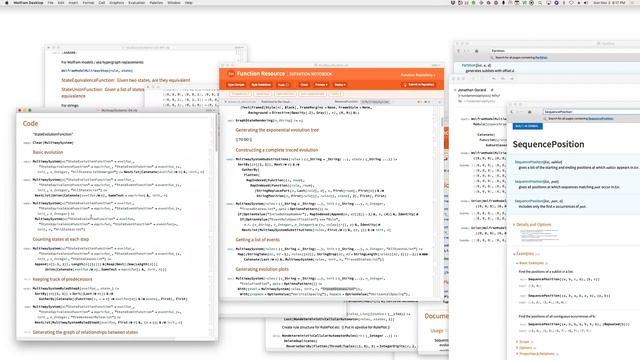Expand the Details and Options section
This screenshot has height=360, width=640.
point(532,225)
